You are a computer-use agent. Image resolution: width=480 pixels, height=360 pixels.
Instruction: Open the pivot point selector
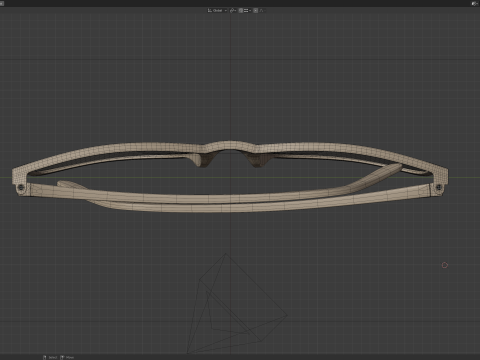[233, 10]
